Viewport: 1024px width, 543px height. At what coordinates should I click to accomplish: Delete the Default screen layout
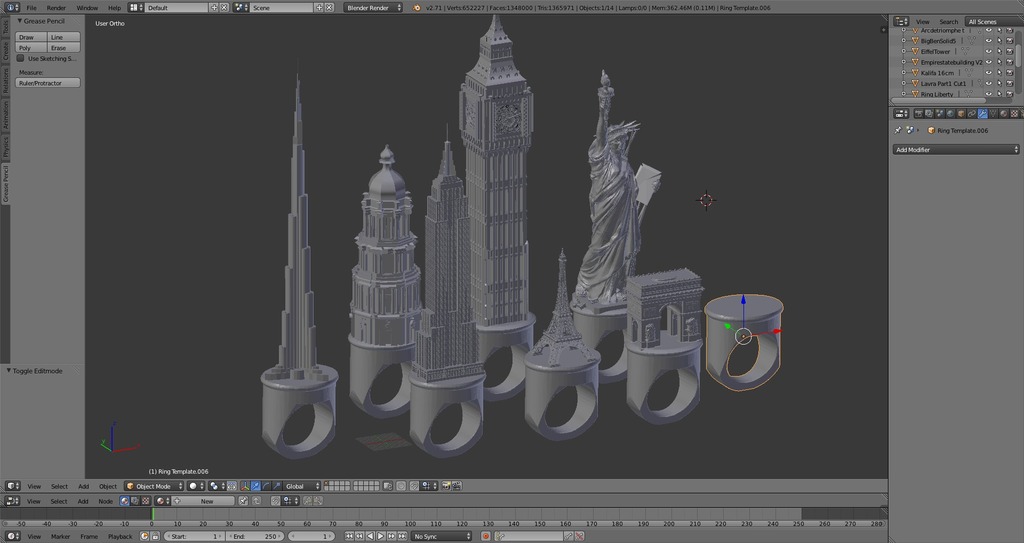coord(224,8)
